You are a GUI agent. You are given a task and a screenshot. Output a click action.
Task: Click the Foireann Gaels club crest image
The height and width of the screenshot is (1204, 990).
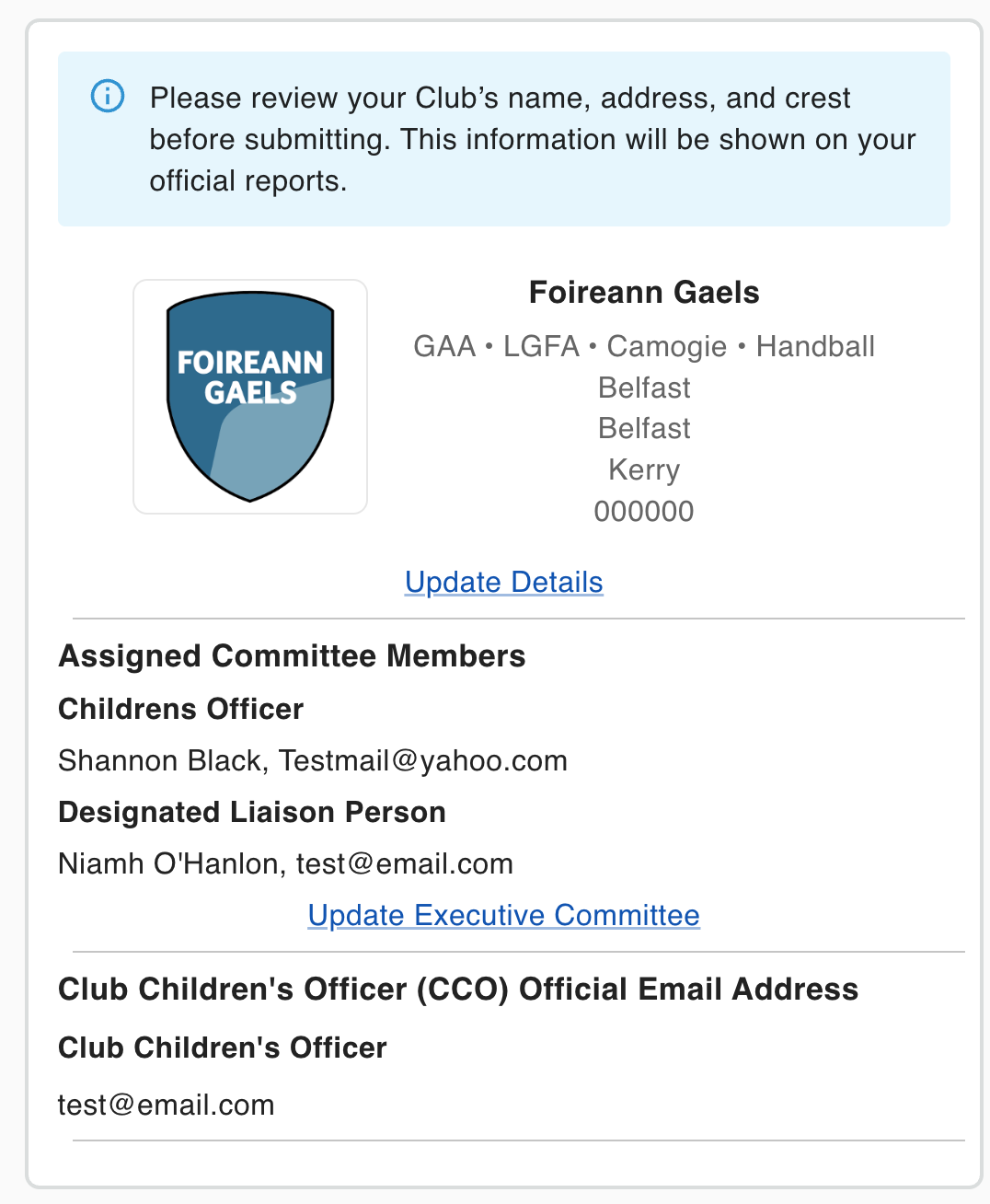click(x=250, y=397)
